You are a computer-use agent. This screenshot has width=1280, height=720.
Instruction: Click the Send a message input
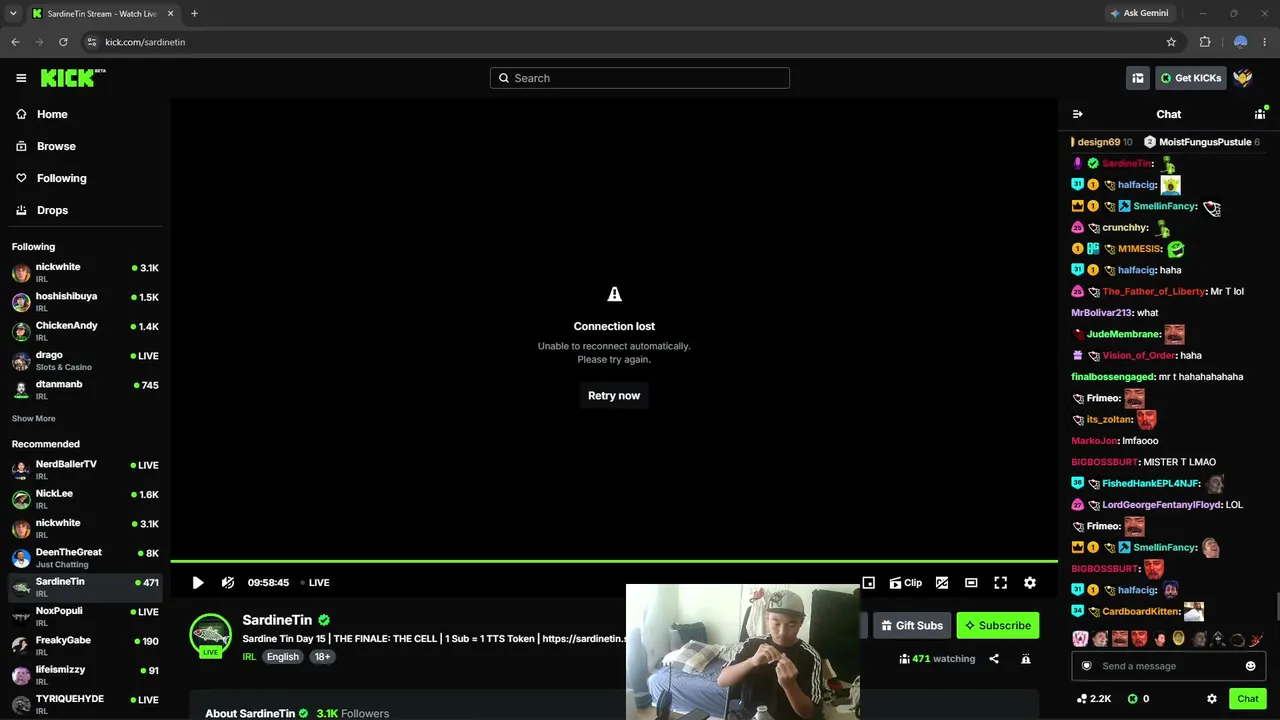1168,666
